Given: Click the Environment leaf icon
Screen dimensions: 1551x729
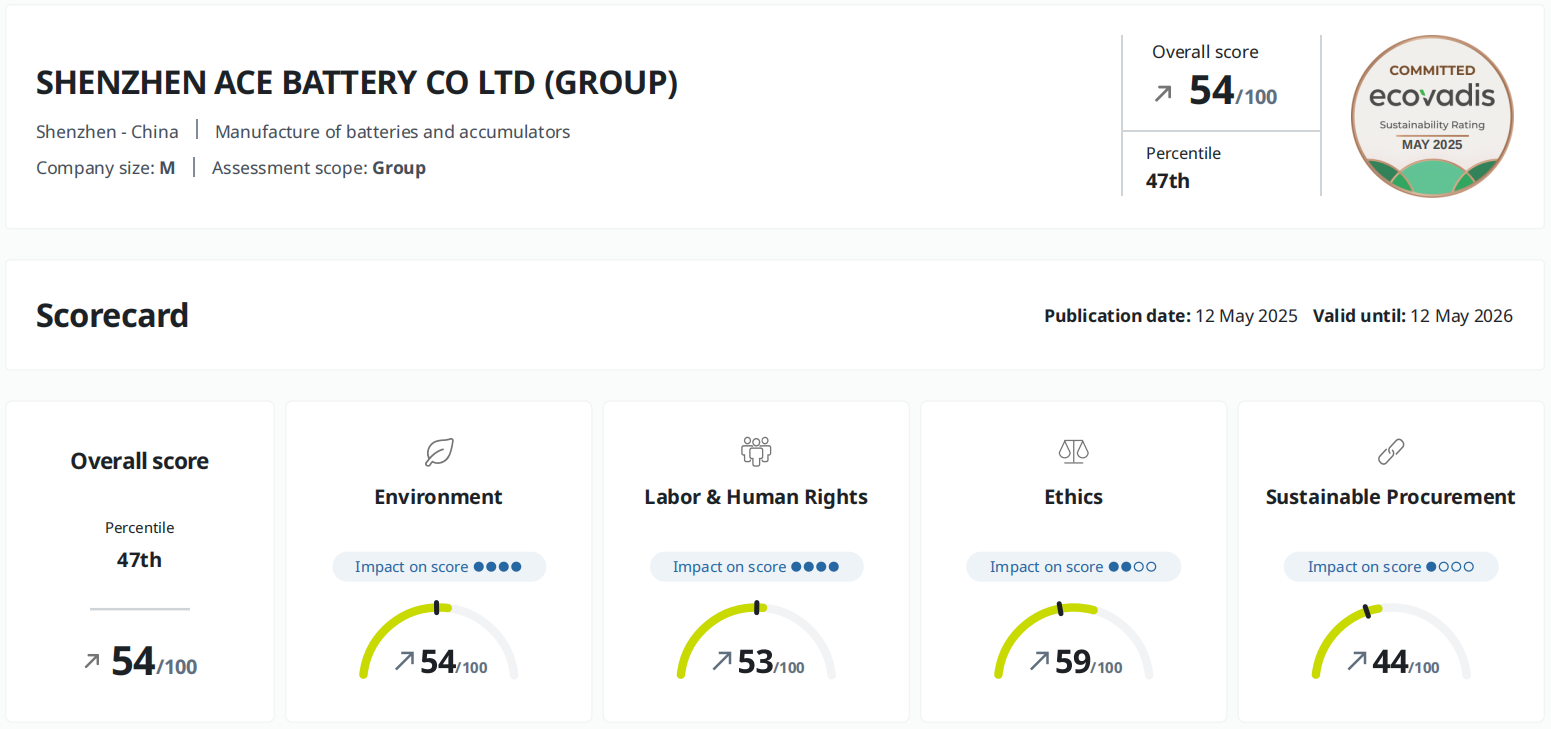Looking at the screenshot, I should [x=439, y=452].
